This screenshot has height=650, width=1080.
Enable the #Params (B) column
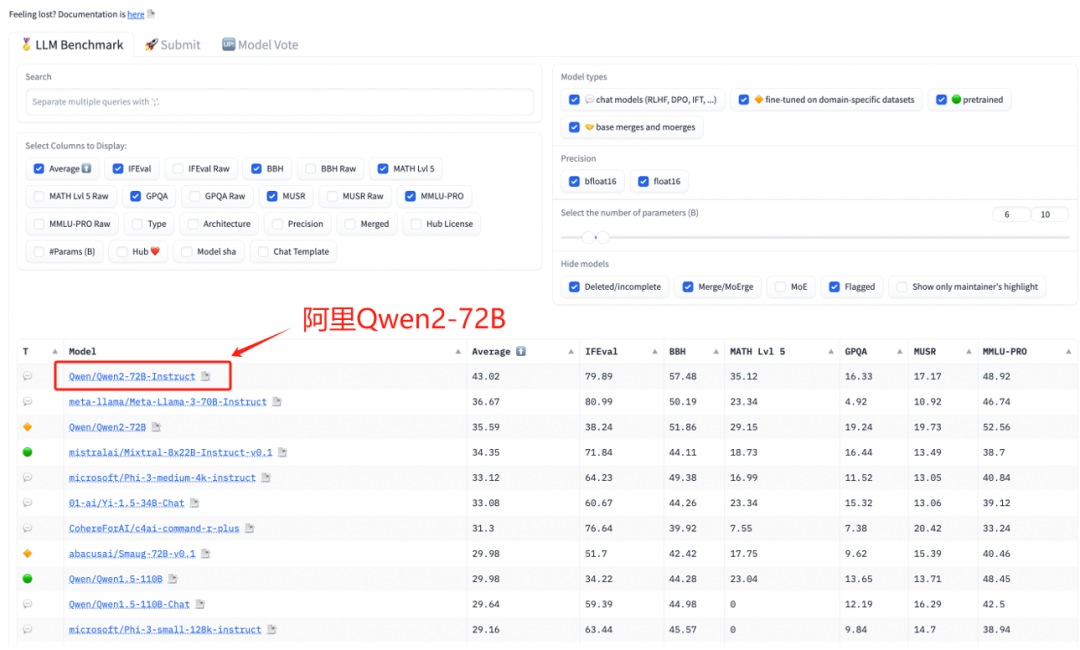tap(39, 251)
